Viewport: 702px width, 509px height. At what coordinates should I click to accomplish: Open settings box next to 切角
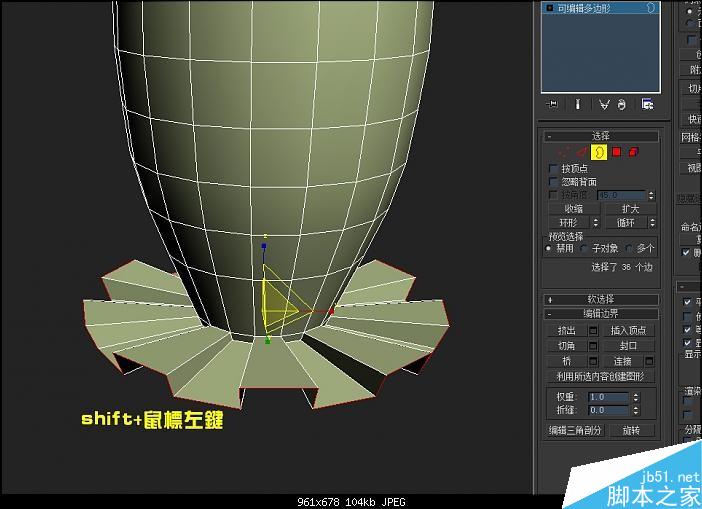[593, 346]
